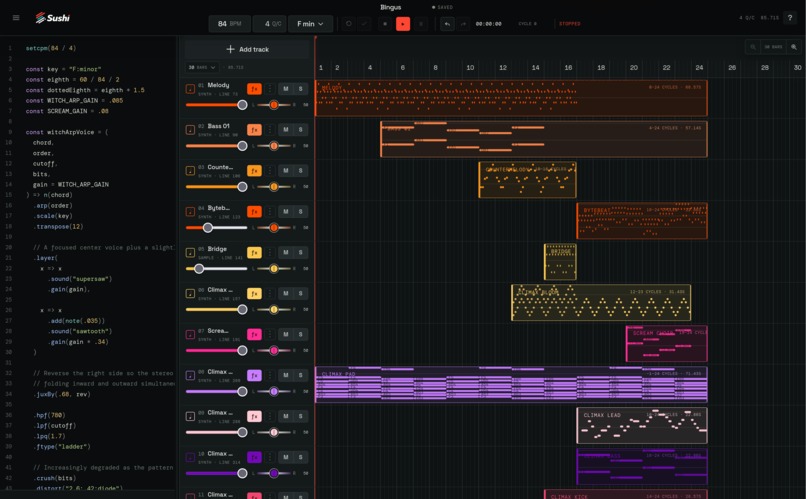Click the note icon of Melody track
Screen dimensions: 806x499
point(190,89)
